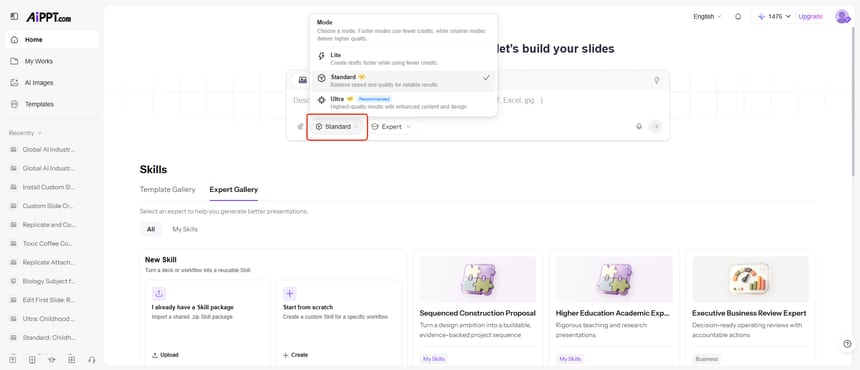This screenshot has height=370, width=860.
Task: Open the first Global AI Industr... recent file
Action: coord(48,149)
